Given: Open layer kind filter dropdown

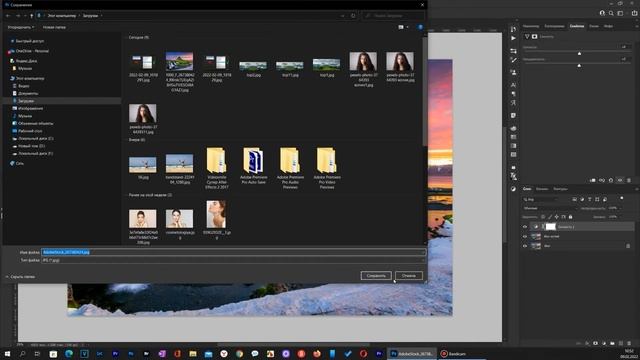Looking at the screenshot, I should pyautogui.click(x=541, y=199).
